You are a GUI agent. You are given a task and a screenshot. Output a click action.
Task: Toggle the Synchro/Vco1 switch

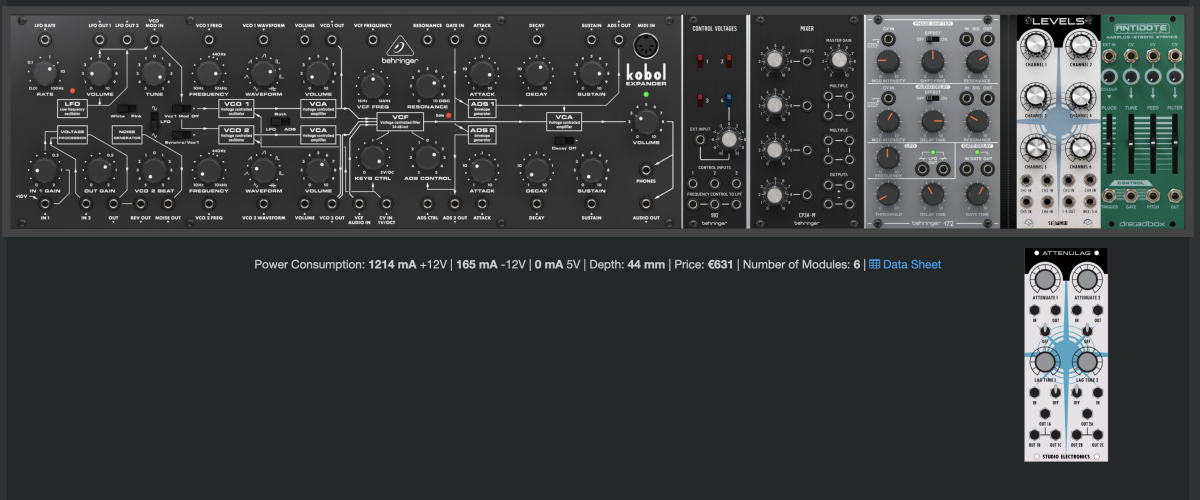tap(181, 134)
